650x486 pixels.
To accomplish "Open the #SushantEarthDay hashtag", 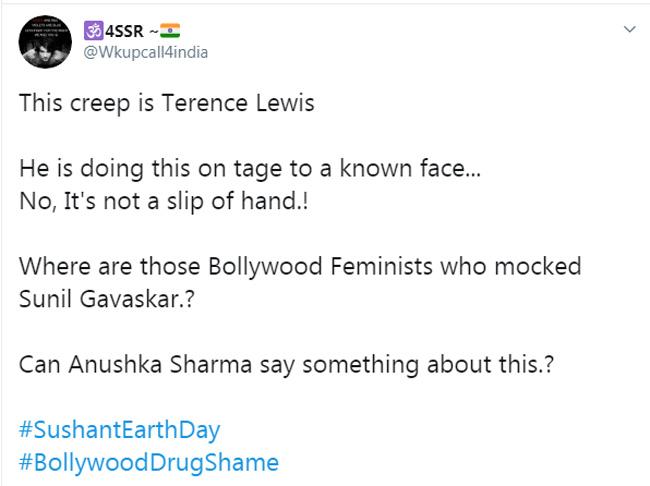I will 119,431.
